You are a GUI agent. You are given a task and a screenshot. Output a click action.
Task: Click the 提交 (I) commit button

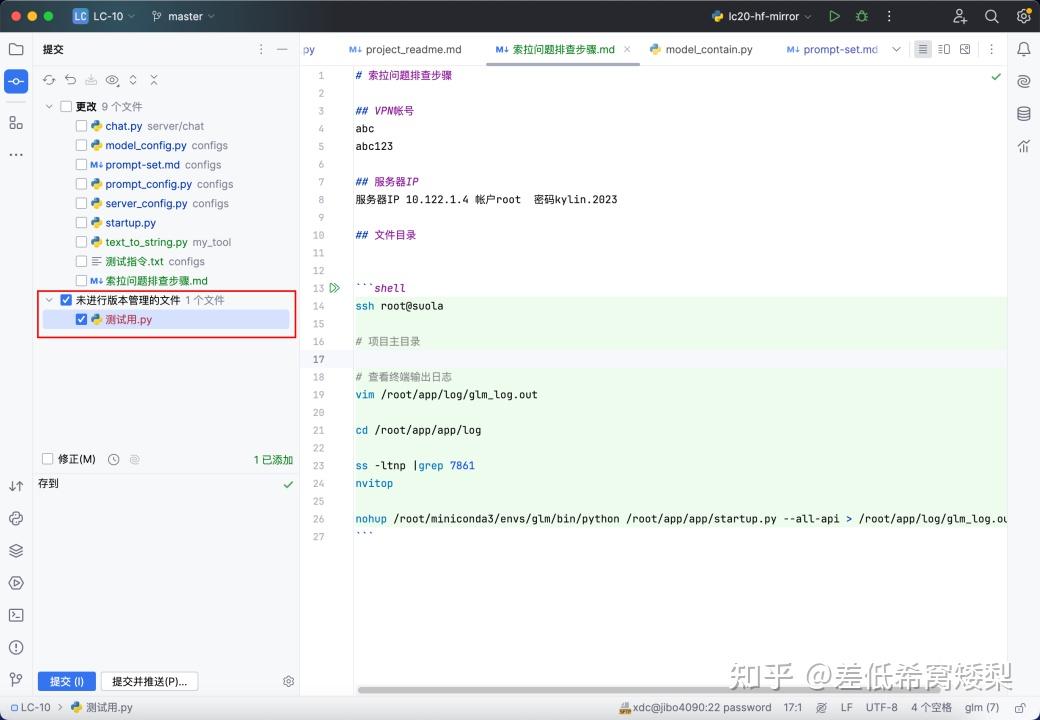67,681
